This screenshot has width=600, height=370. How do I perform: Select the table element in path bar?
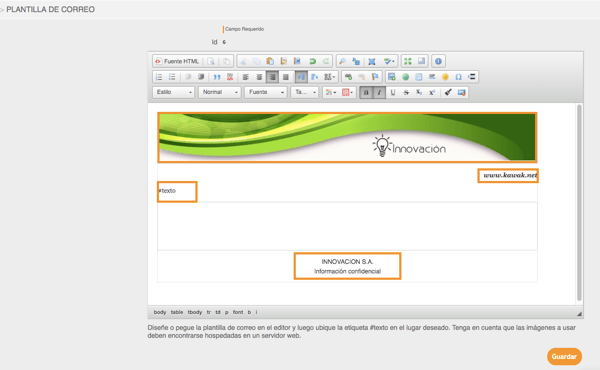click(176, 312)
